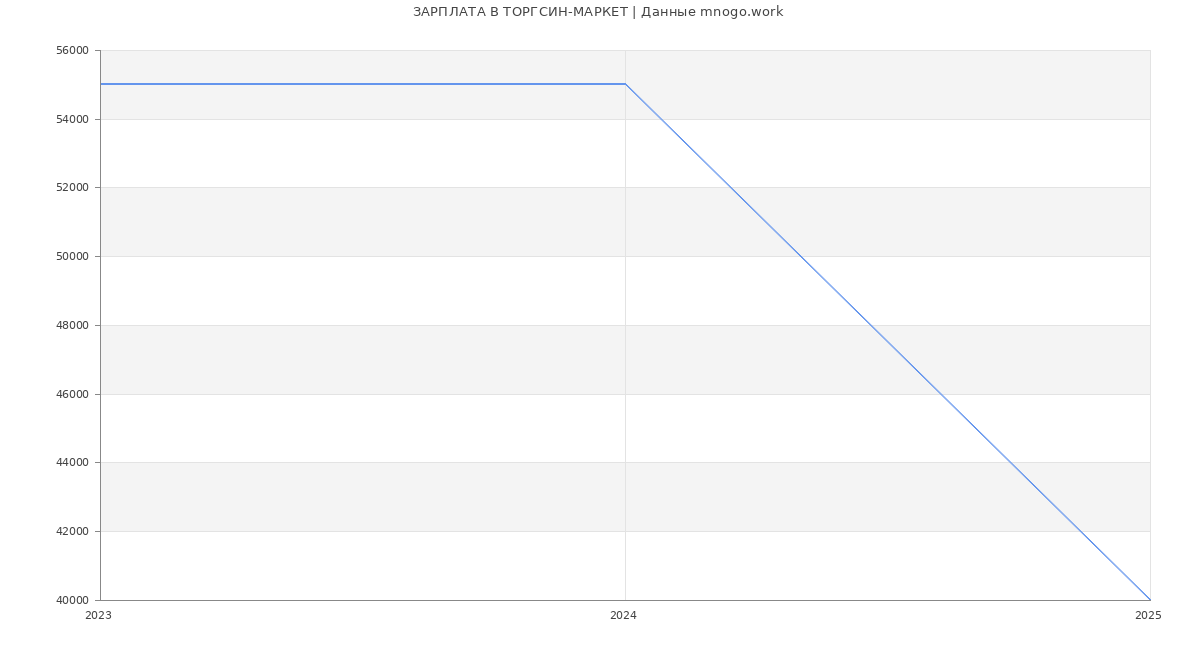The width and height of the screenshot is (1200, 650).
Task: Select the 2024 data point where line bends
Action: [625, 84]
